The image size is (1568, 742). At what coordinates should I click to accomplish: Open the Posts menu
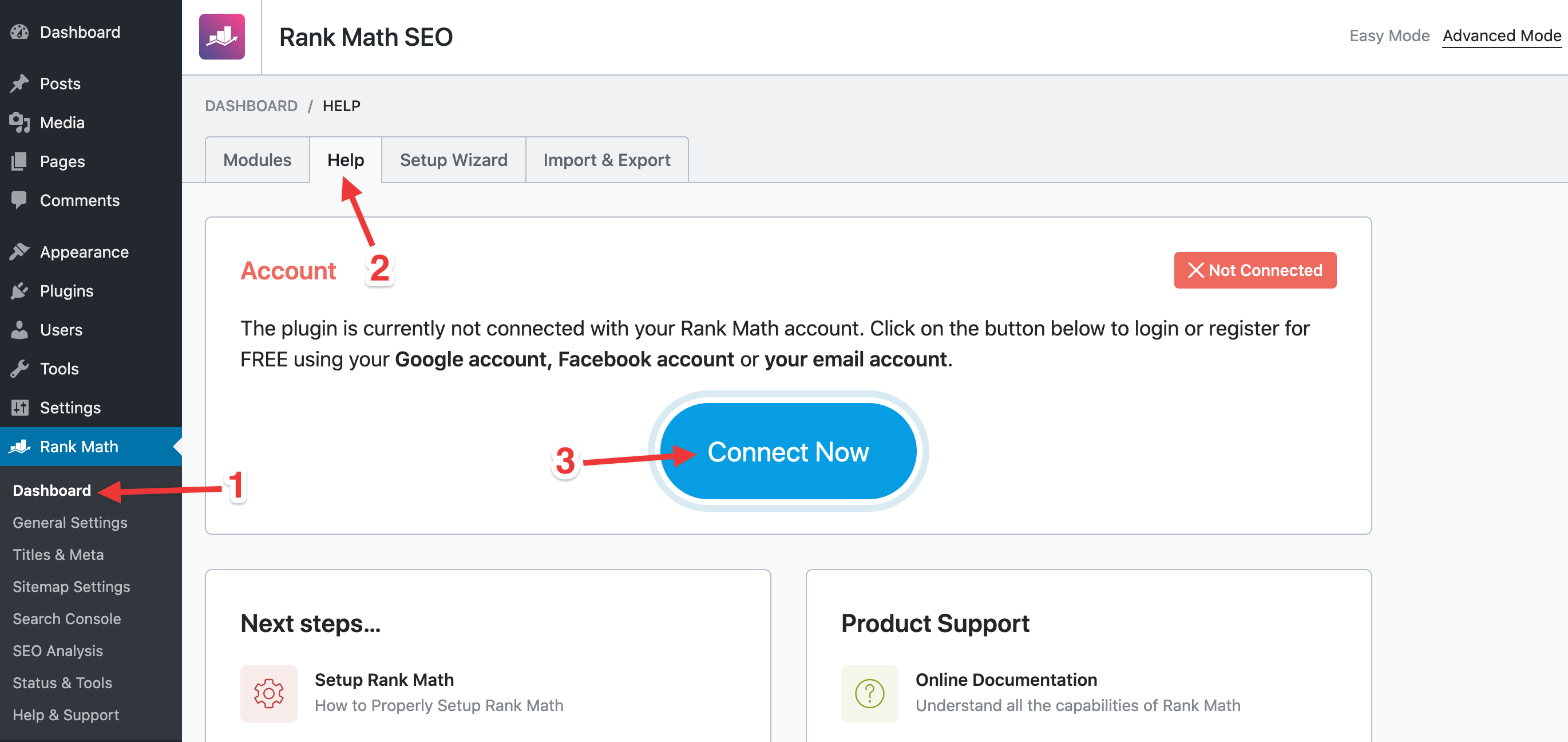pos(90,84)
